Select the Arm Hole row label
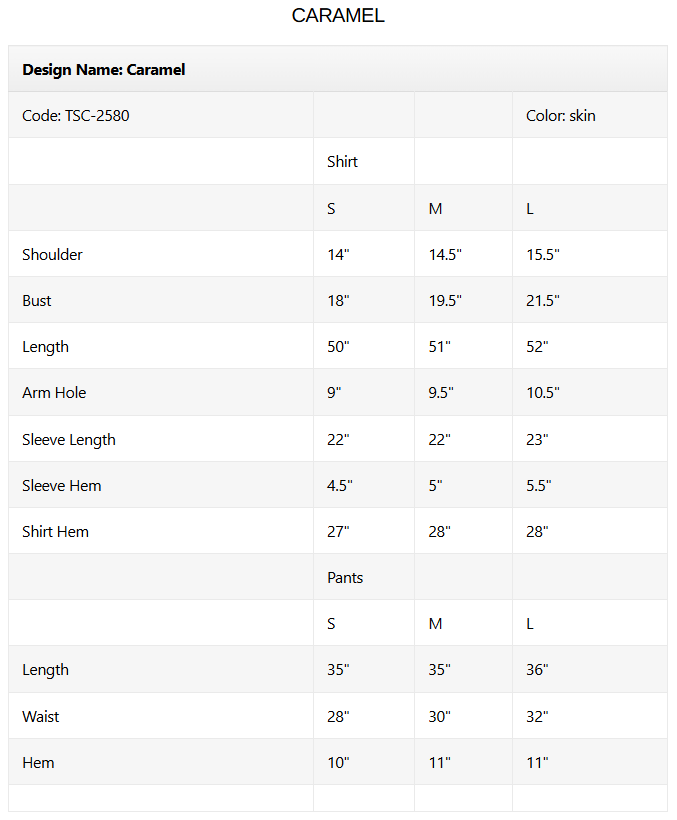 pos(54,393)
